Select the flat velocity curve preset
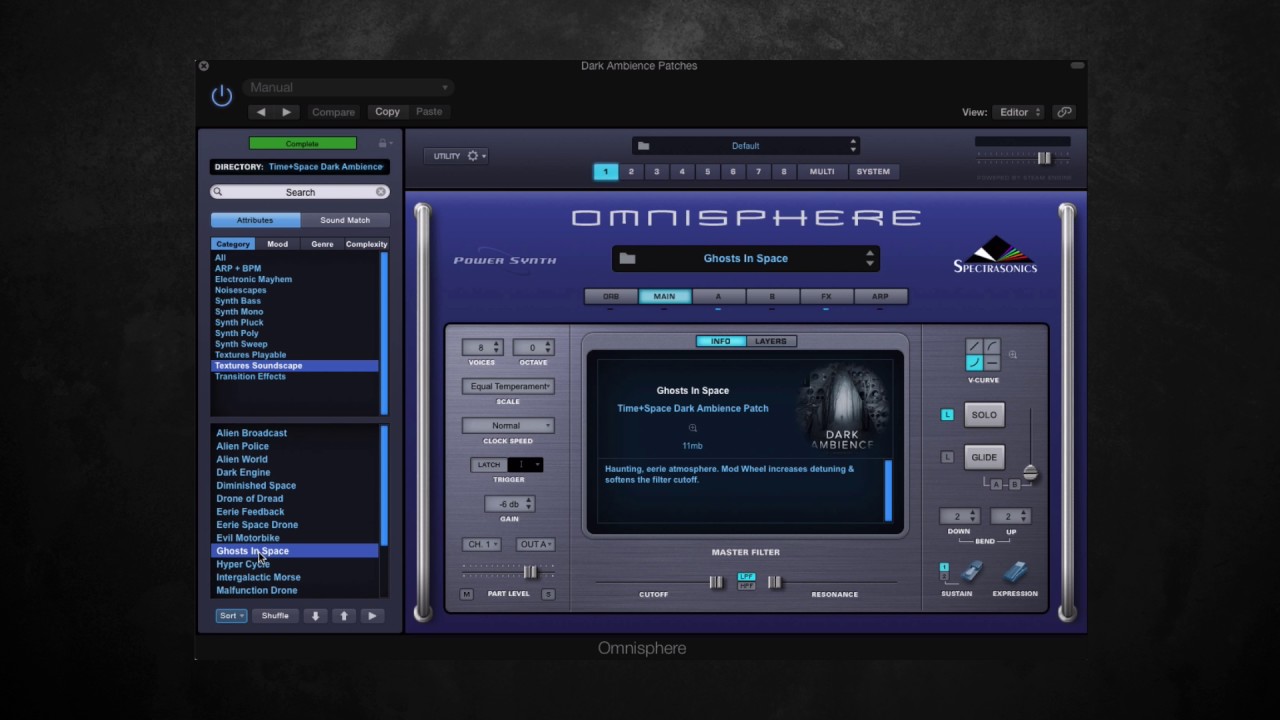Image resolution: width=1280 pixels, height=720 pixels. click(x=992, y=363)
